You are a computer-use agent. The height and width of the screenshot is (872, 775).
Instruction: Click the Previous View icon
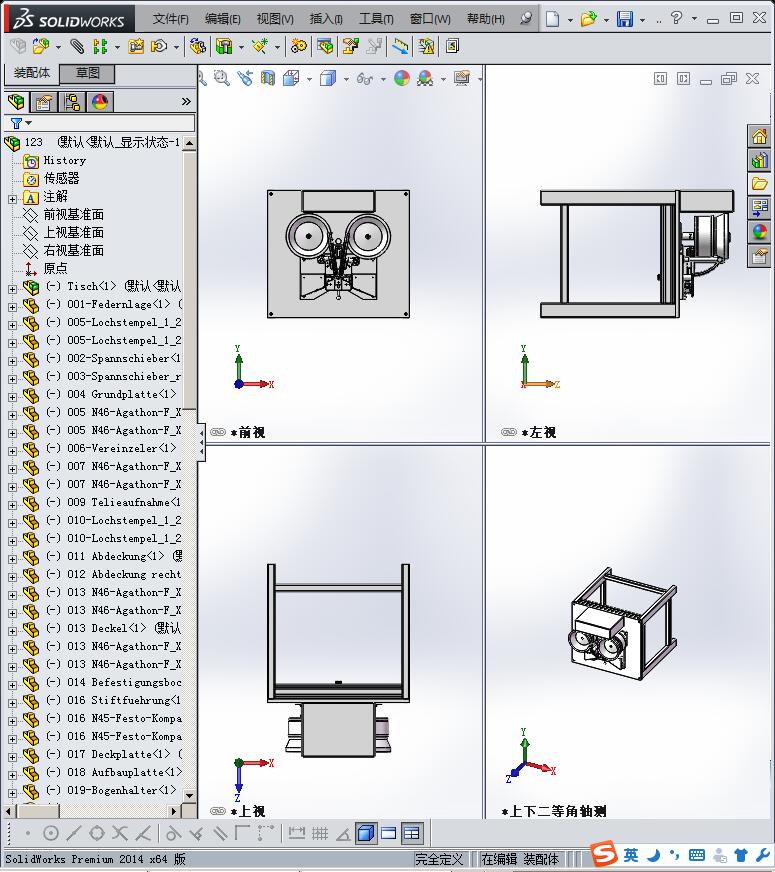tap(245, 78)
